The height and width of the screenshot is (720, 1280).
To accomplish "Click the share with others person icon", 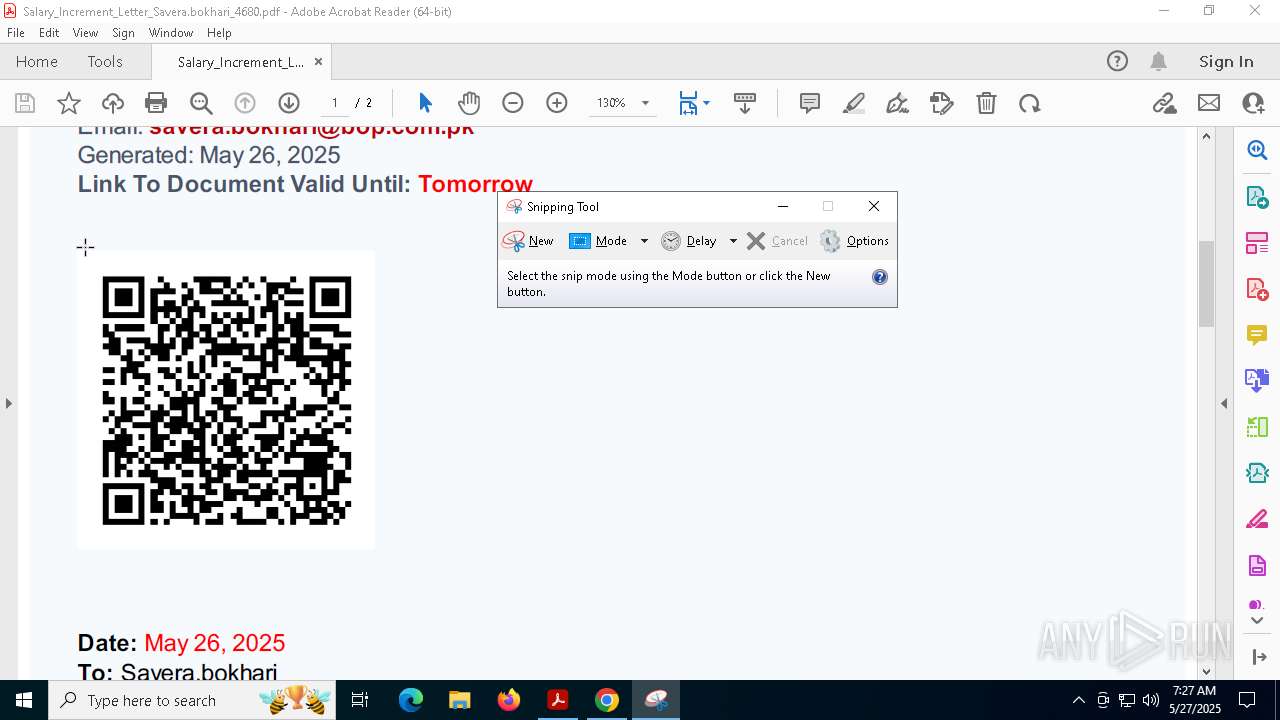I will (1253, 103).
